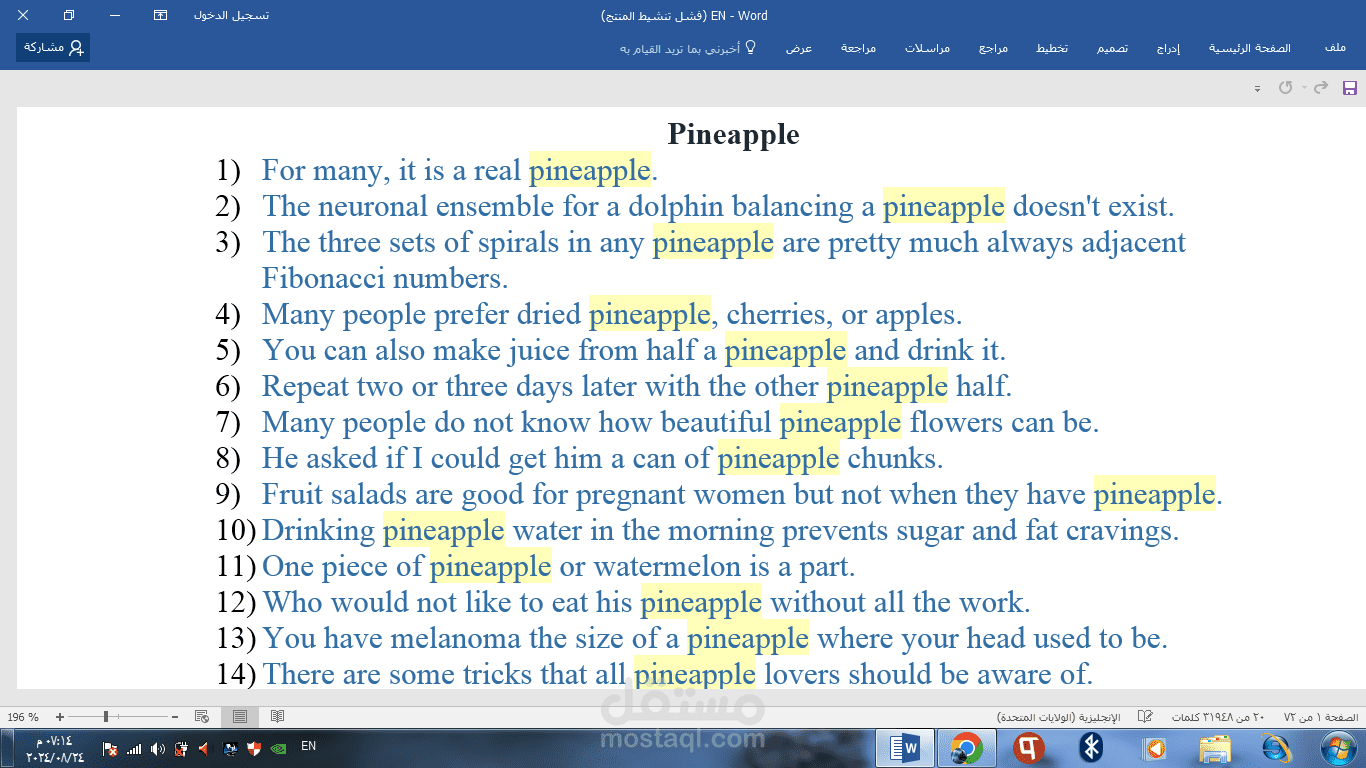Click the zoom out minus button
The height and width of the screenshot is (768, 1366).
pyautogui.click(x=175, y=717)
